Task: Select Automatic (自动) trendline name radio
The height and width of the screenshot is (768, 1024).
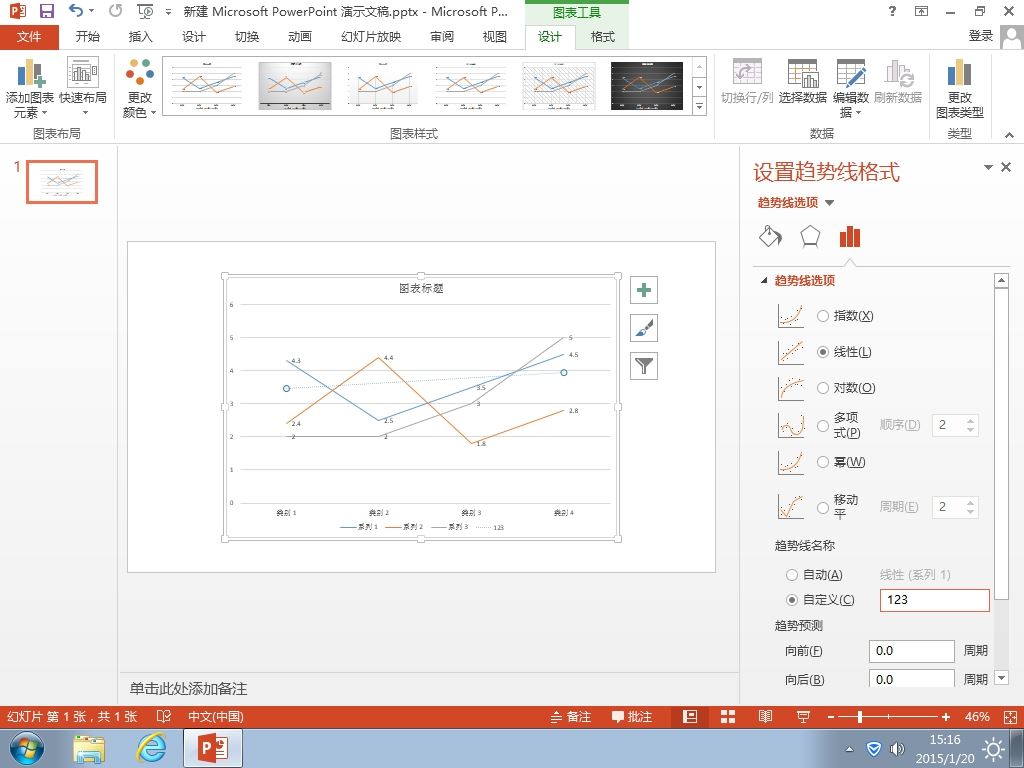Action: coord(792,575)
